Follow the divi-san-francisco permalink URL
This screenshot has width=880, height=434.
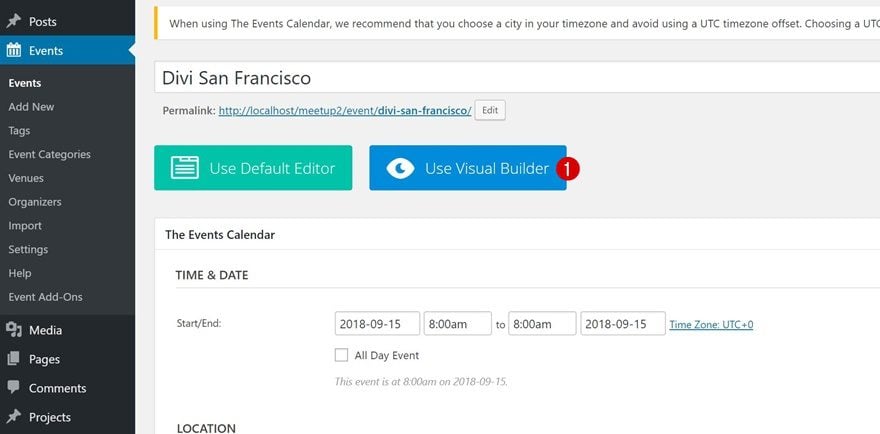(345, 111)
